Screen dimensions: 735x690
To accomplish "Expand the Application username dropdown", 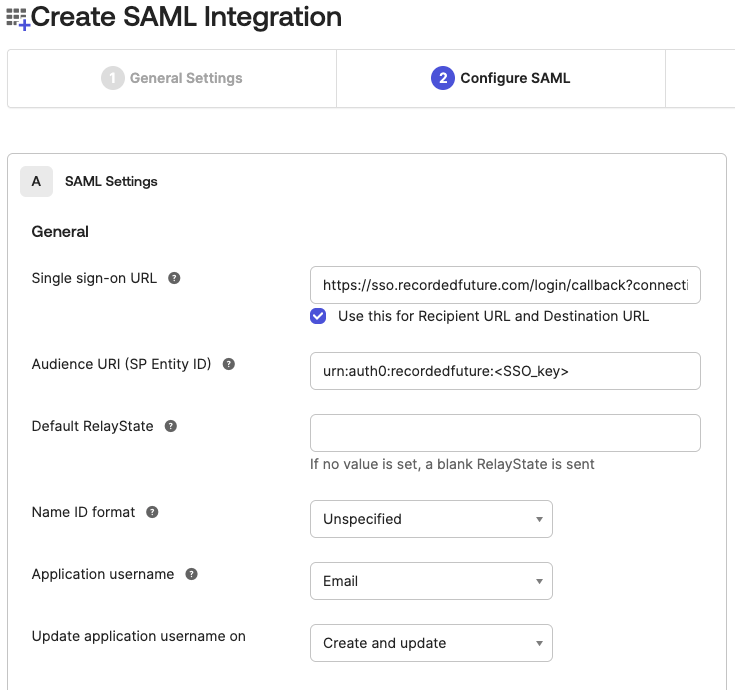I will [x=431, y=581].
